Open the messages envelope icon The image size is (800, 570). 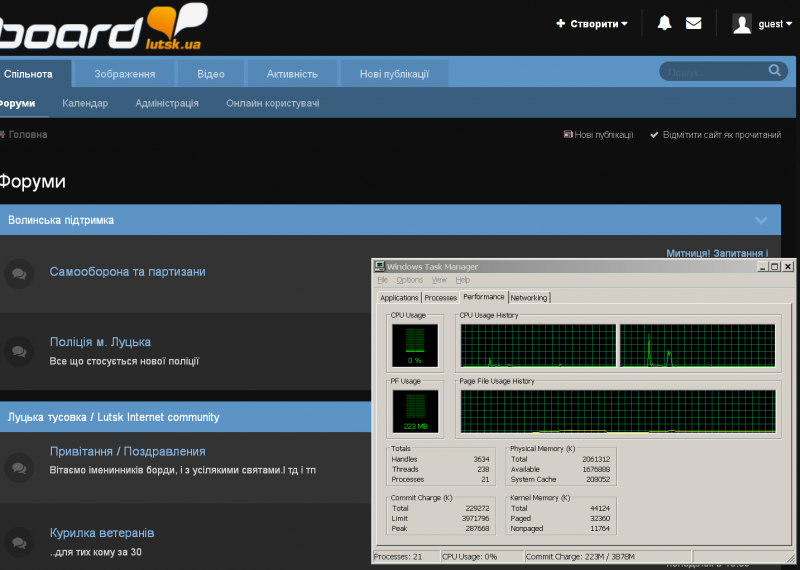pos(693,23)
